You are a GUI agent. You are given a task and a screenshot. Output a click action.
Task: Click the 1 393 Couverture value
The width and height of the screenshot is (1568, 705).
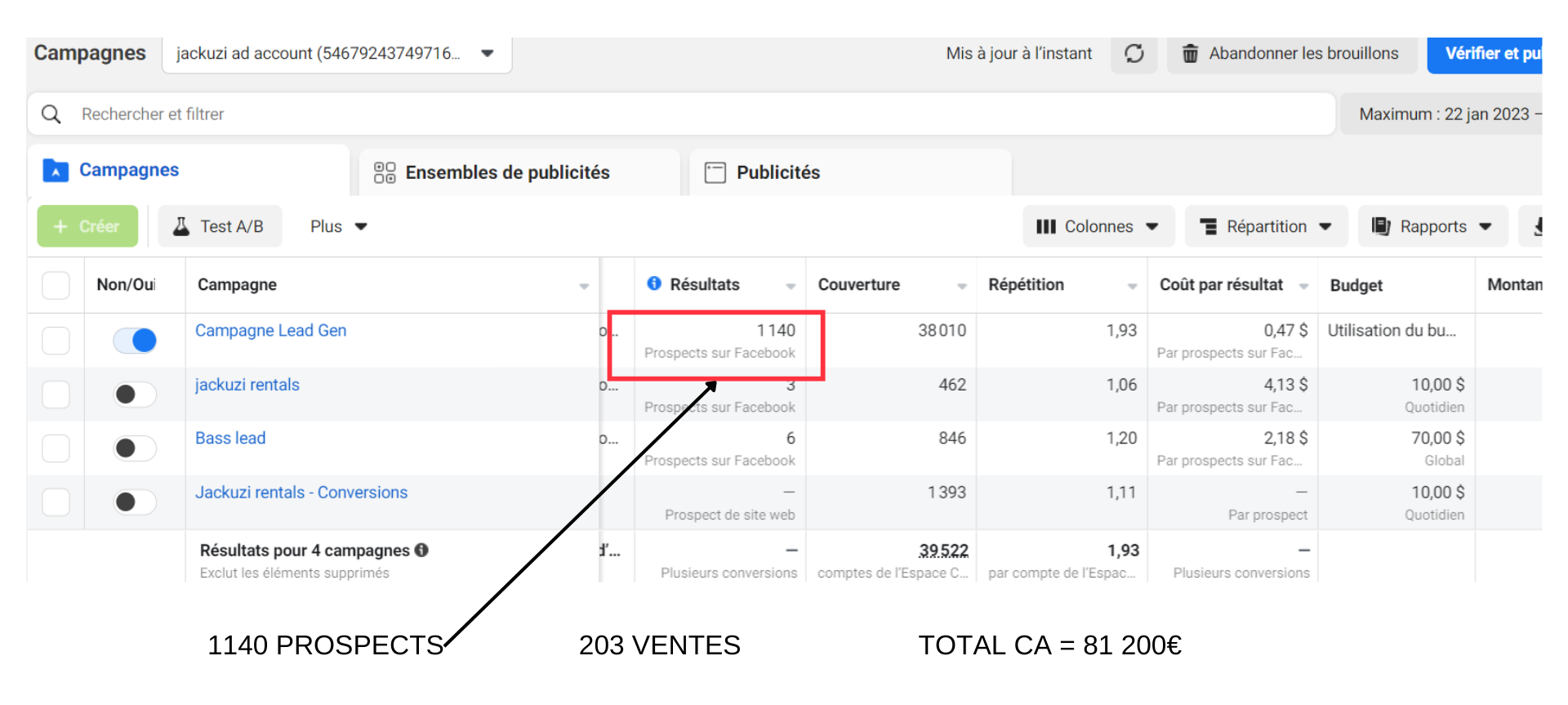(947, 493)
